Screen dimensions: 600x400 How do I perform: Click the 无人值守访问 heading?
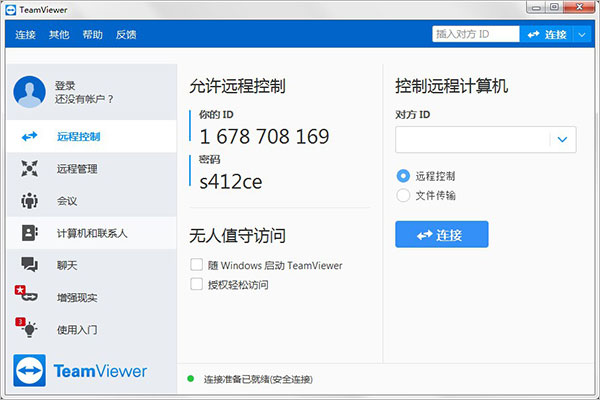point(237,235)
